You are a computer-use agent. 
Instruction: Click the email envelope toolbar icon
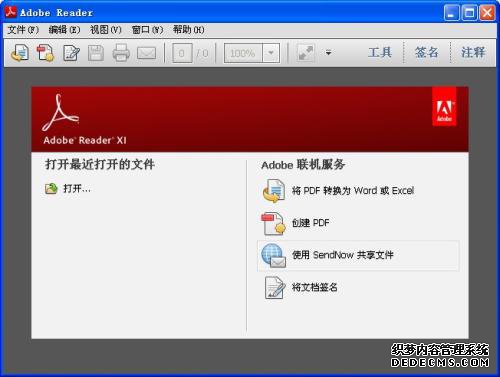(146, 53)
